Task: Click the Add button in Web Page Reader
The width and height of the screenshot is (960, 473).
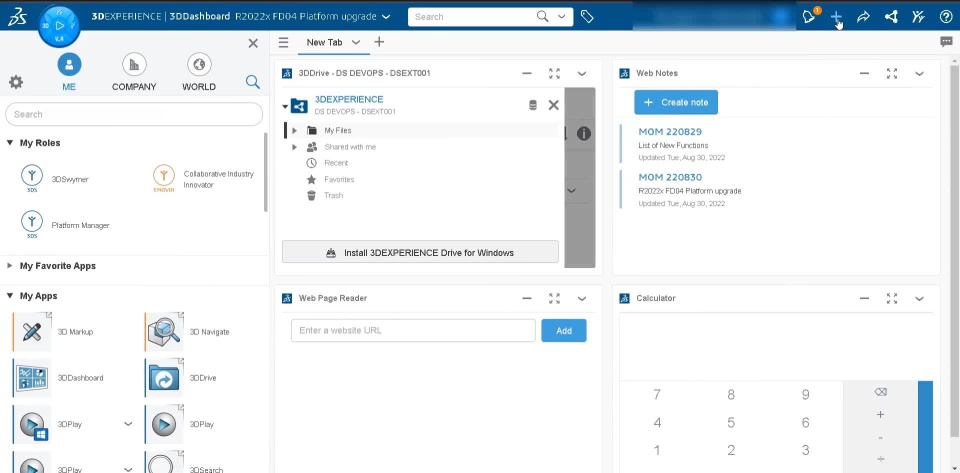Action: click(564, 330)
